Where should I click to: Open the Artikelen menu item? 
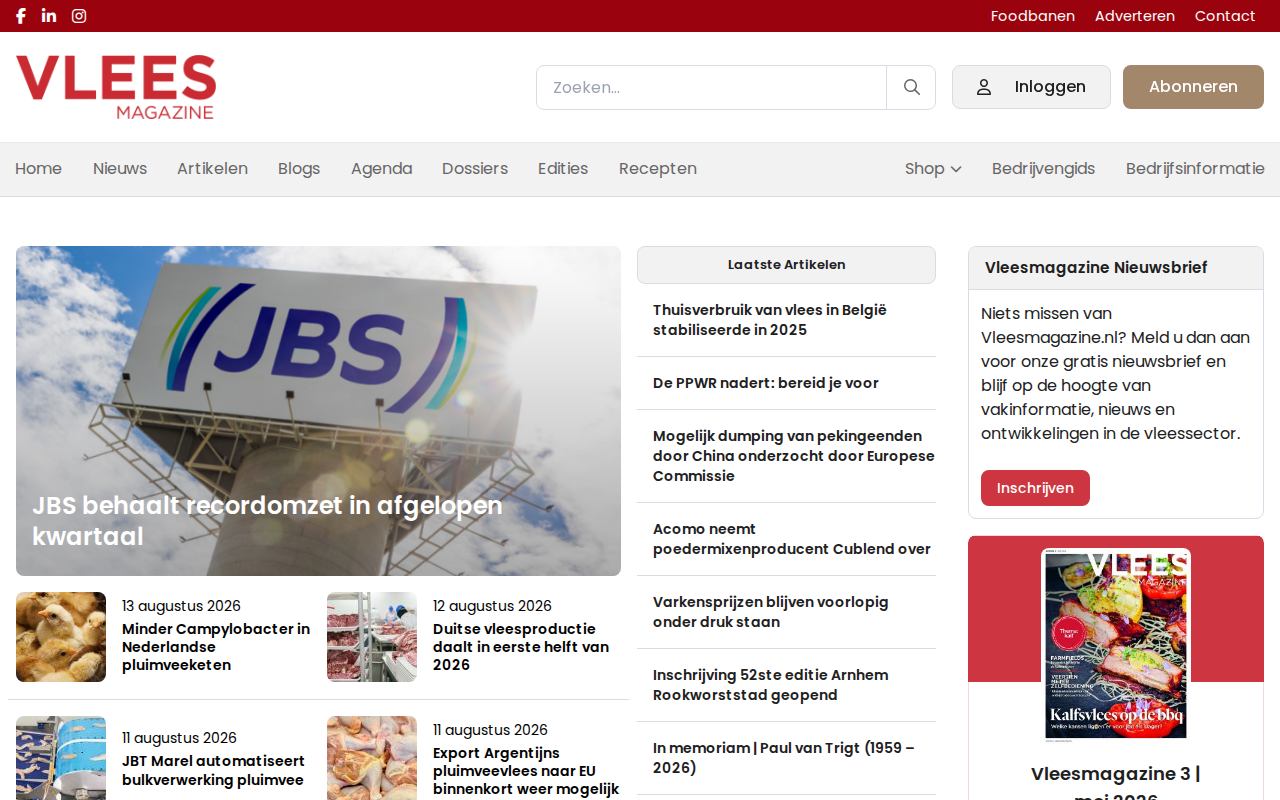tap(212, 169)
